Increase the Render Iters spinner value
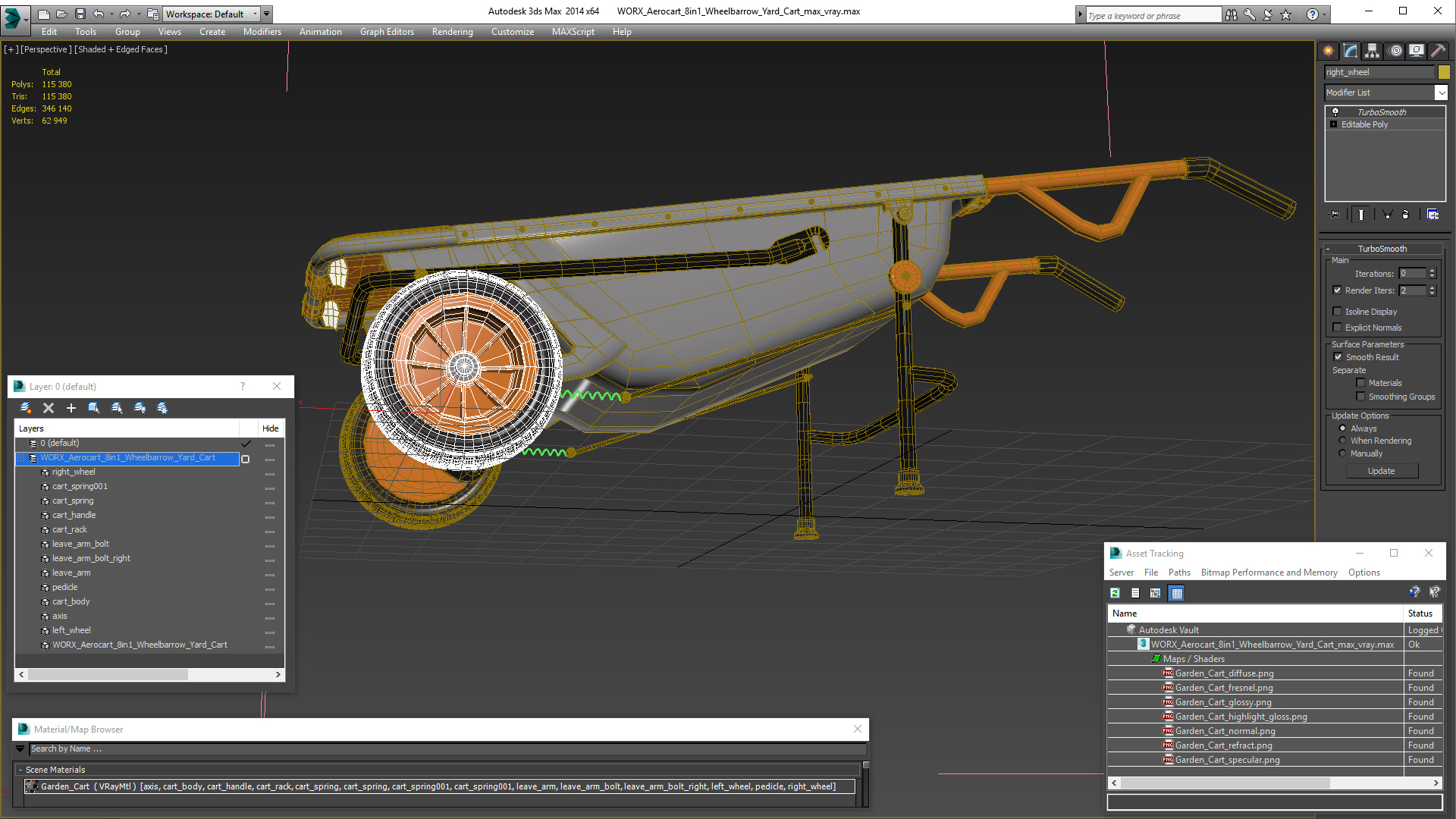The width and height of the screenshot is (1456, 819). coord(1432,287)
